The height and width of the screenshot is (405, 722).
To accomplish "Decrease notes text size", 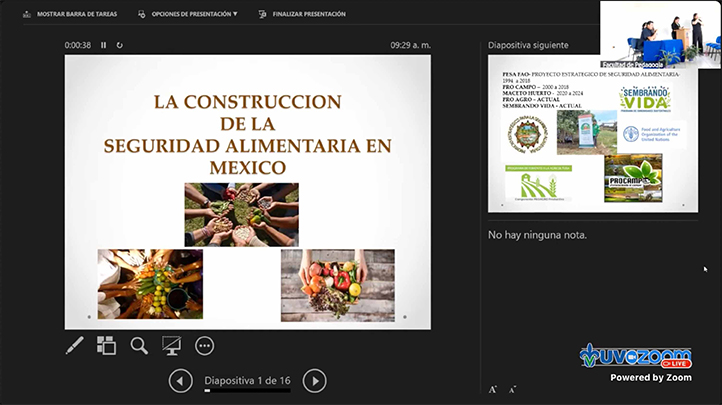I will 512,390.
